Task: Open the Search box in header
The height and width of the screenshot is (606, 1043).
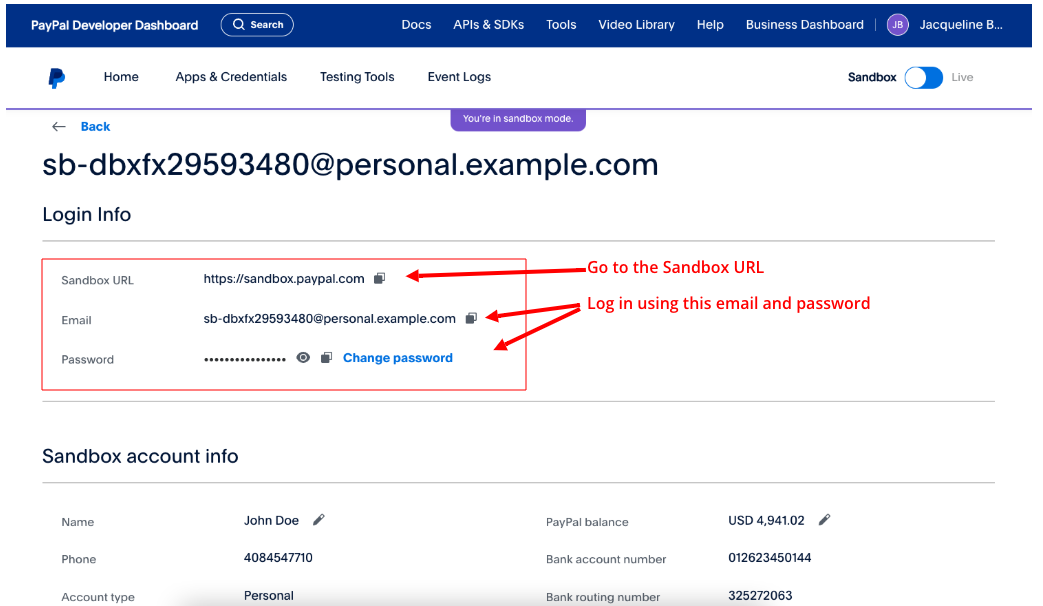Action: pyautogui.click(x=257, y=25)
